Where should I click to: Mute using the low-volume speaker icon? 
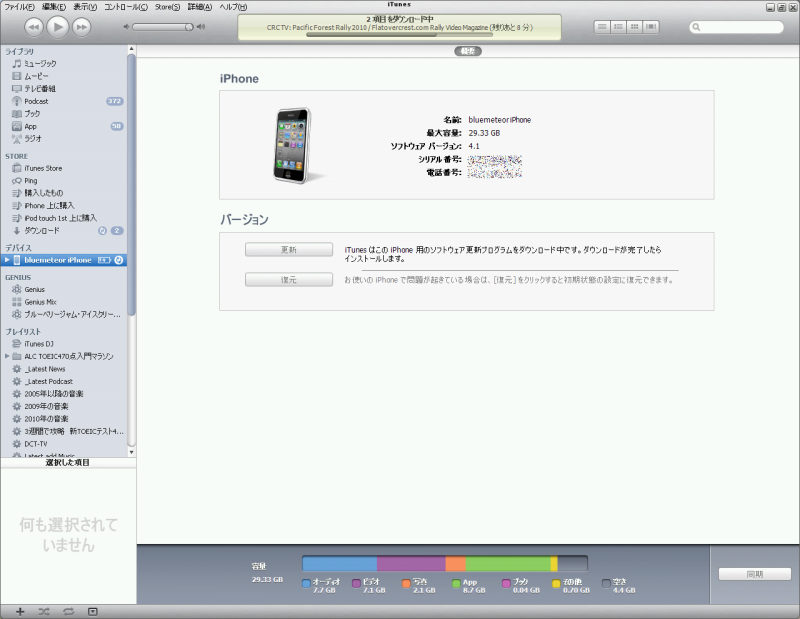(126, 27)
